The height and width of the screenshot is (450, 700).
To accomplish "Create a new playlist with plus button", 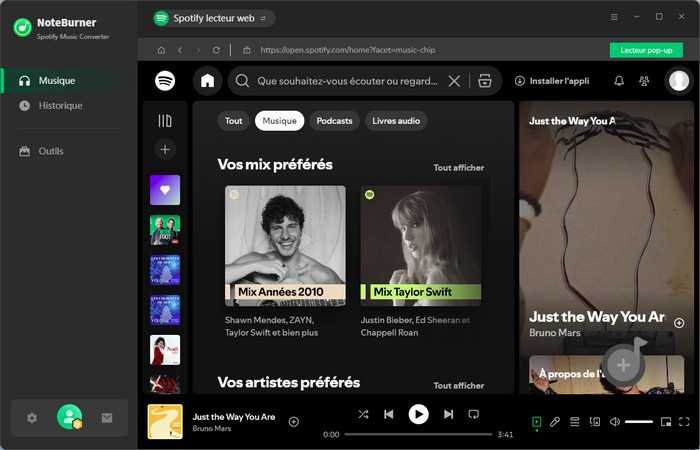I will 165,150.
